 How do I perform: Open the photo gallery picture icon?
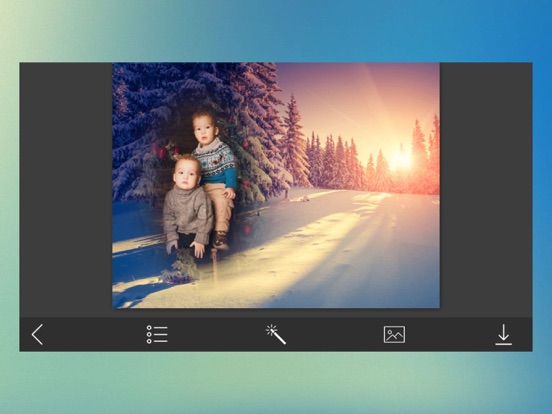[394, 334]
